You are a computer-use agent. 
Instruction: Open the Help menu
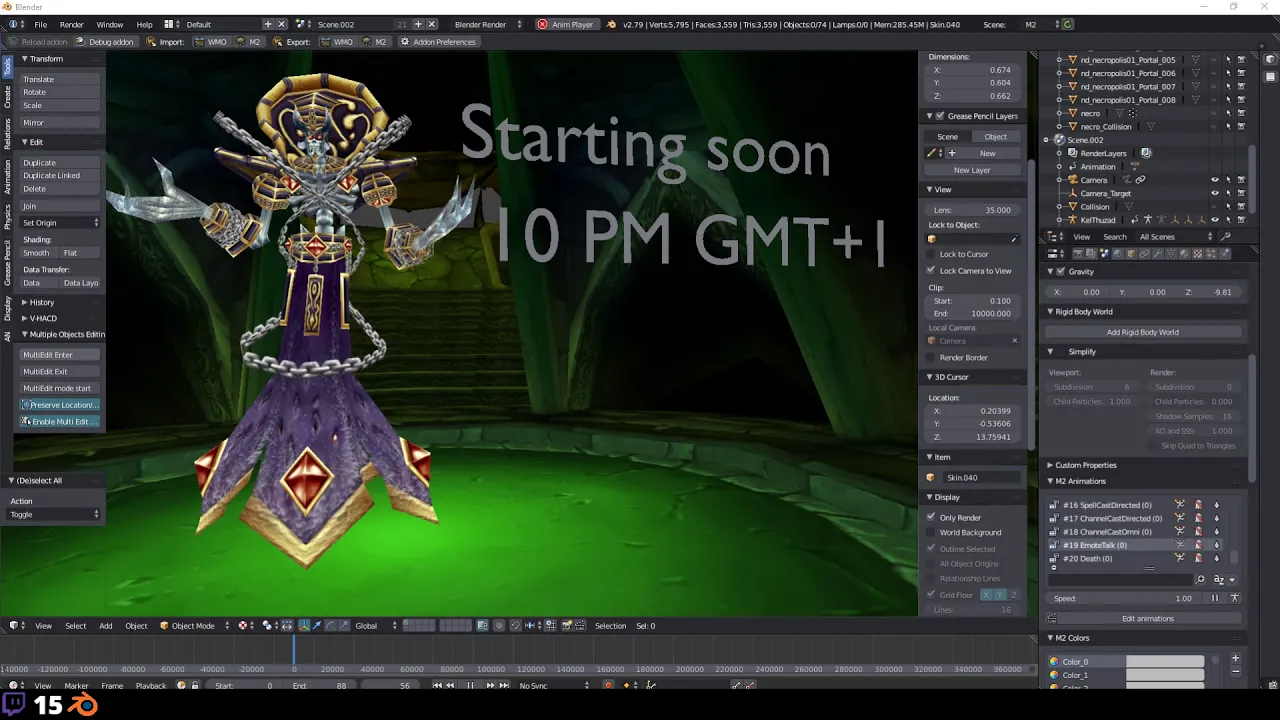[144, 24]
